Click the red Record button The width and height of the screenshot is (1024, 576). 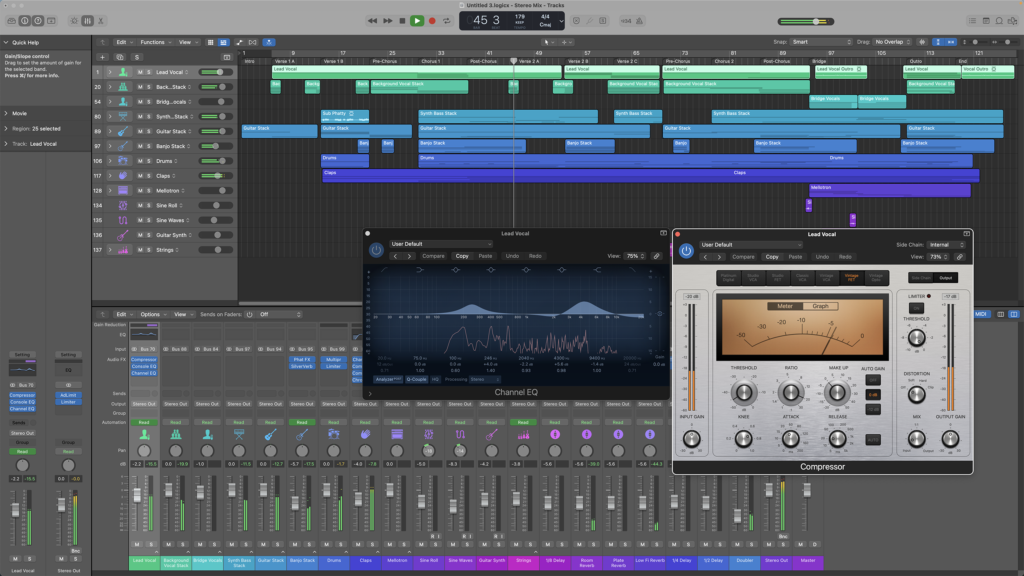point(432,21)
